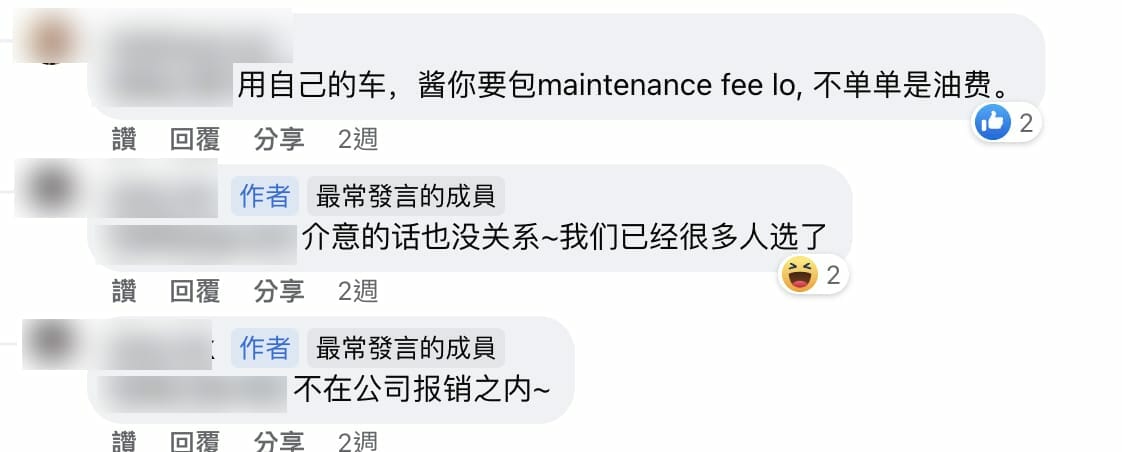Image resolution: width=1122 pixels, height=452 pixels.
Task: Open the thumbs-up reaction on the maintenance fee comment
Action: (x=1006, y=123)
